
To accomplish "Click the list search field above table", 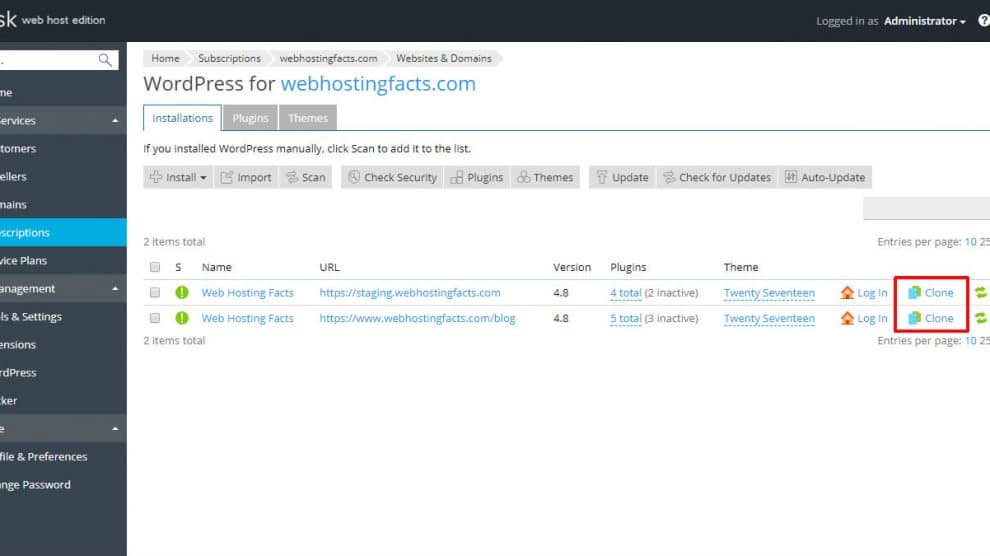I will pyautogui.click(x=926, y=208).
